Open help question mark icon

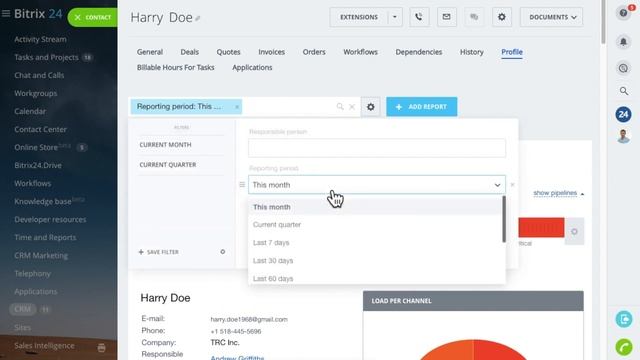[623, 13]
